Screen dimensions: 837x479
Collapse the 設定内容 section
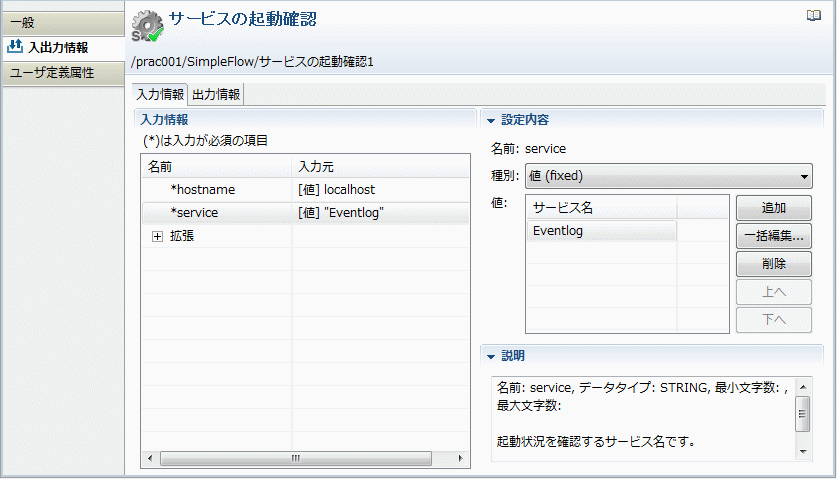(x=491, y=120)
